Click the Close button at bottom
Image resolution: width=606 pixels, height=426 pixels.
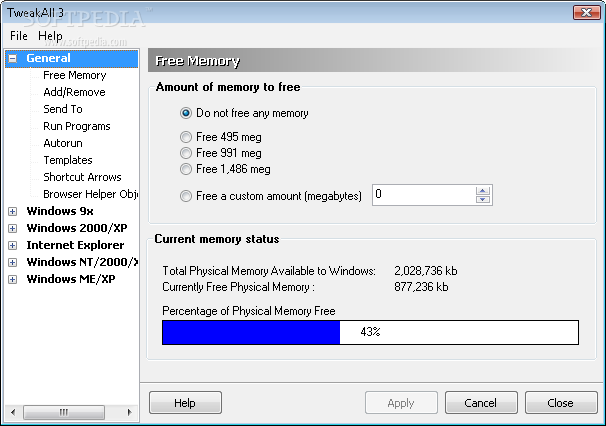(561, 403)
